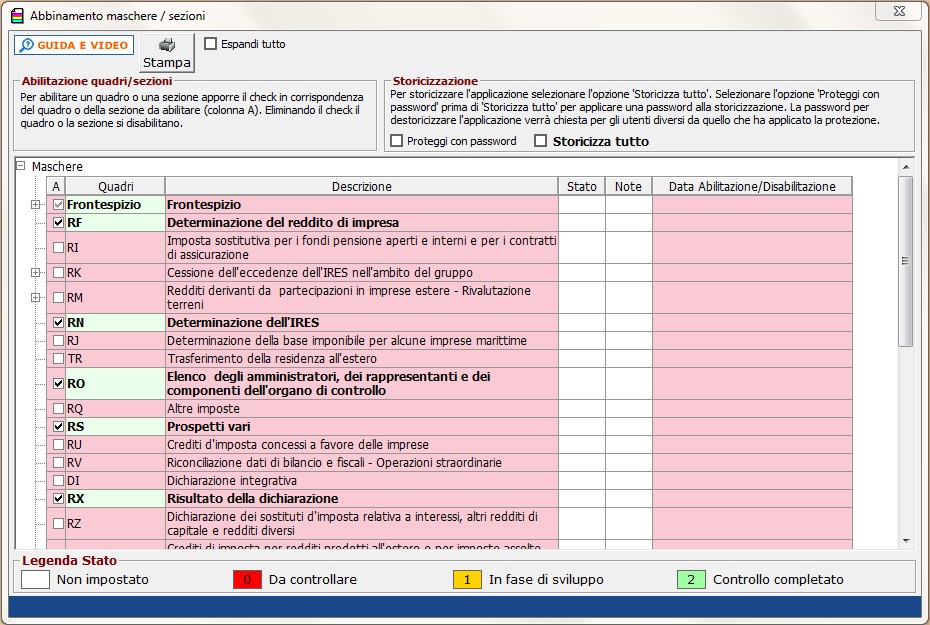Enable the RV quadro checkbox
Viewport: 930px width, 625px height.
pyautogui.click(x=58, y=463)
